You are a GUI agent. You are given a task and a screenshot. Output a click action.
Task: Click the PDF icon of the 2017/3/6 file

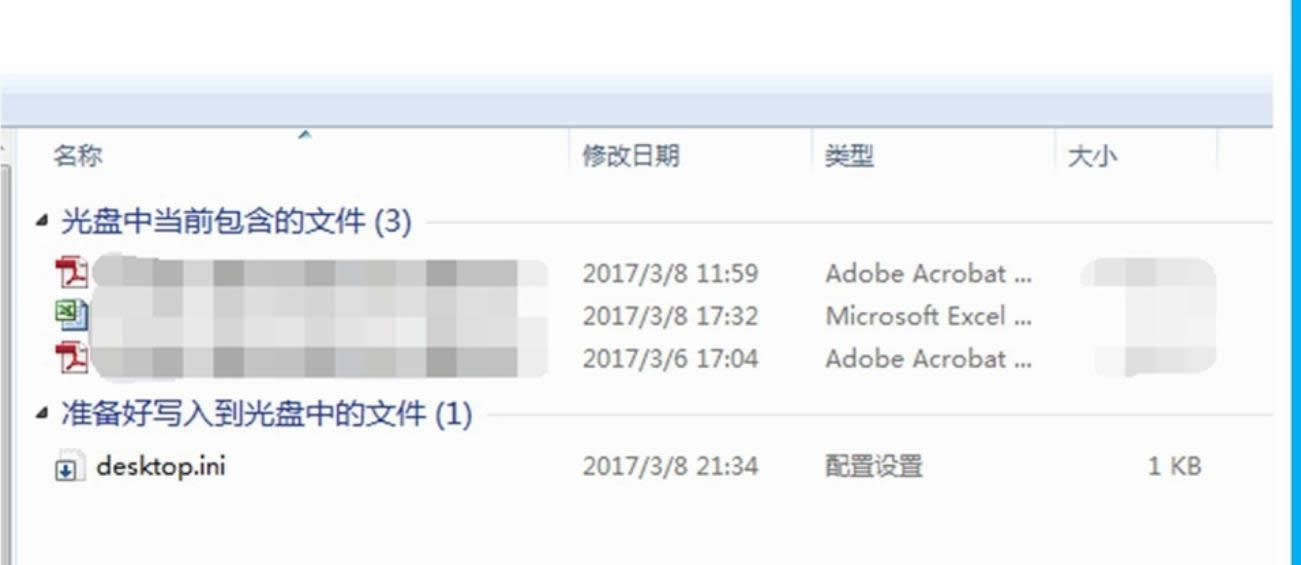coord(72,358)
